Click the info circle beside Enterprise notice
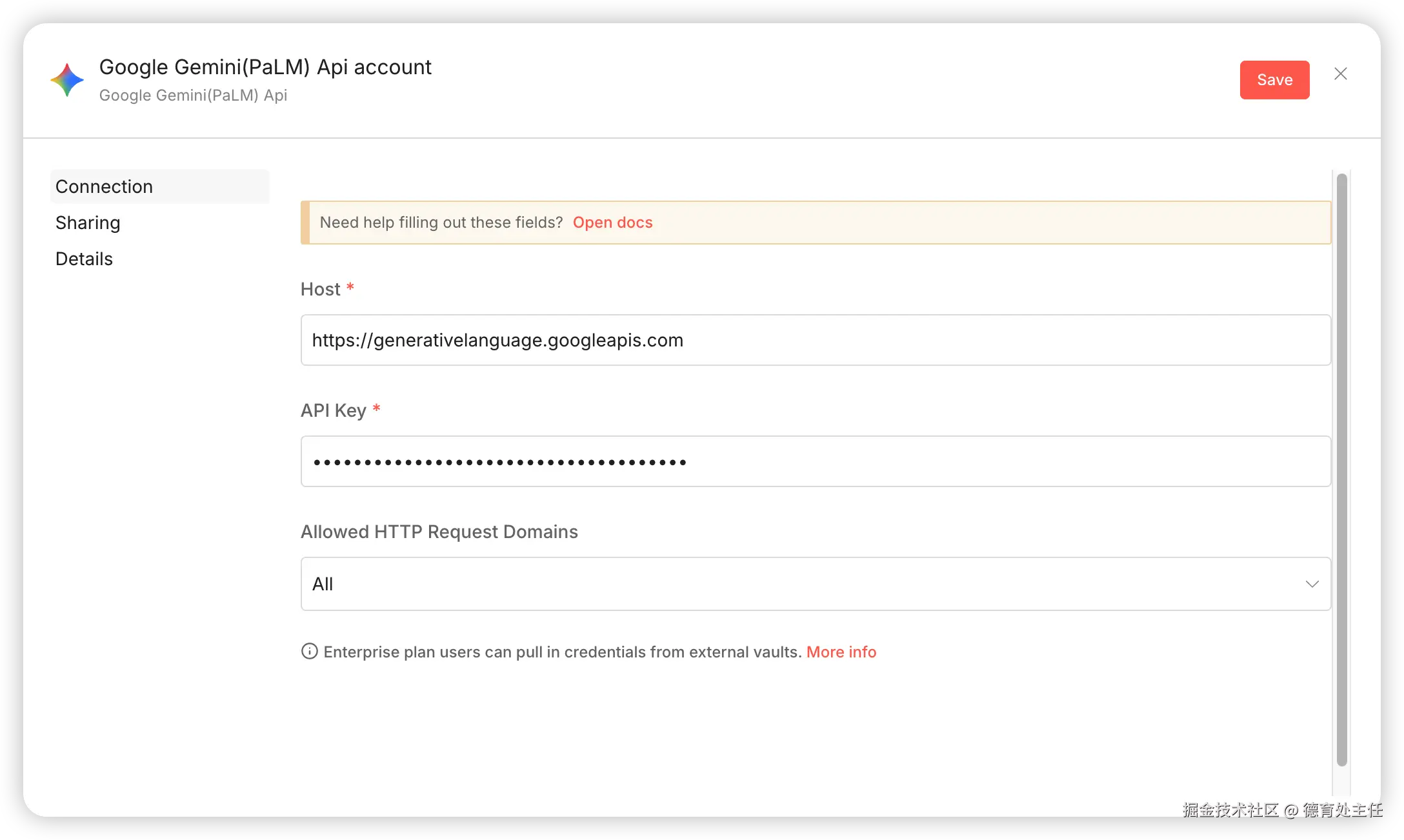 (x=310, y=652)
